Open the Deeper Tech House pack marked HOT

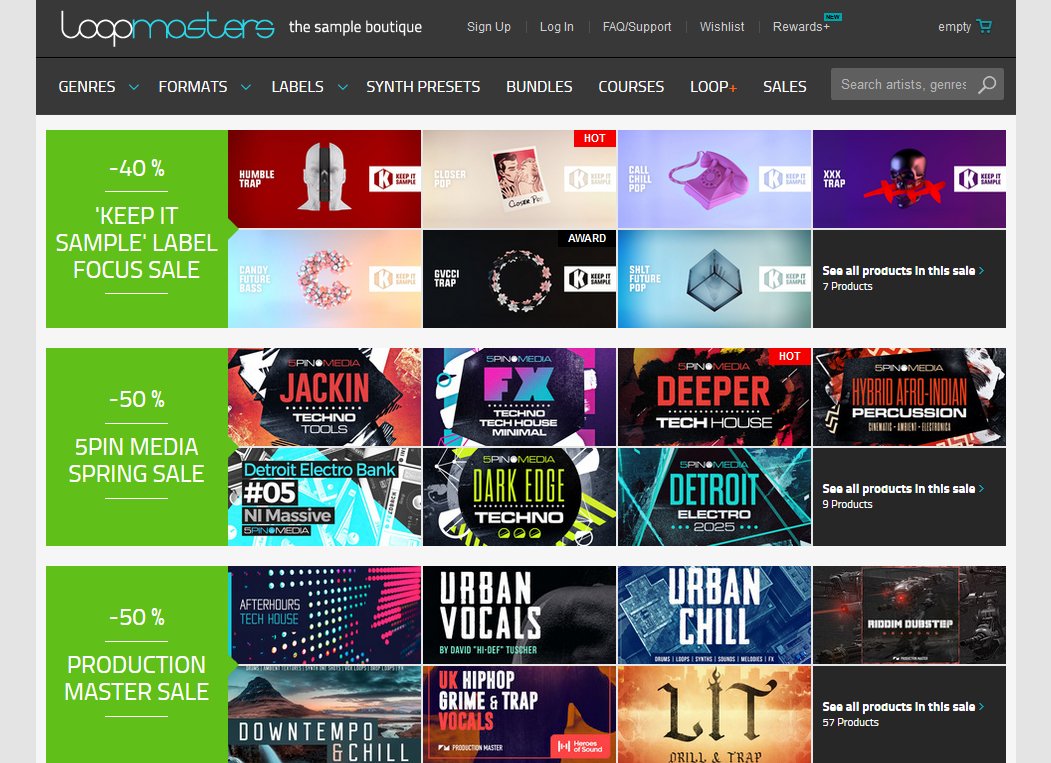point(714,396)
